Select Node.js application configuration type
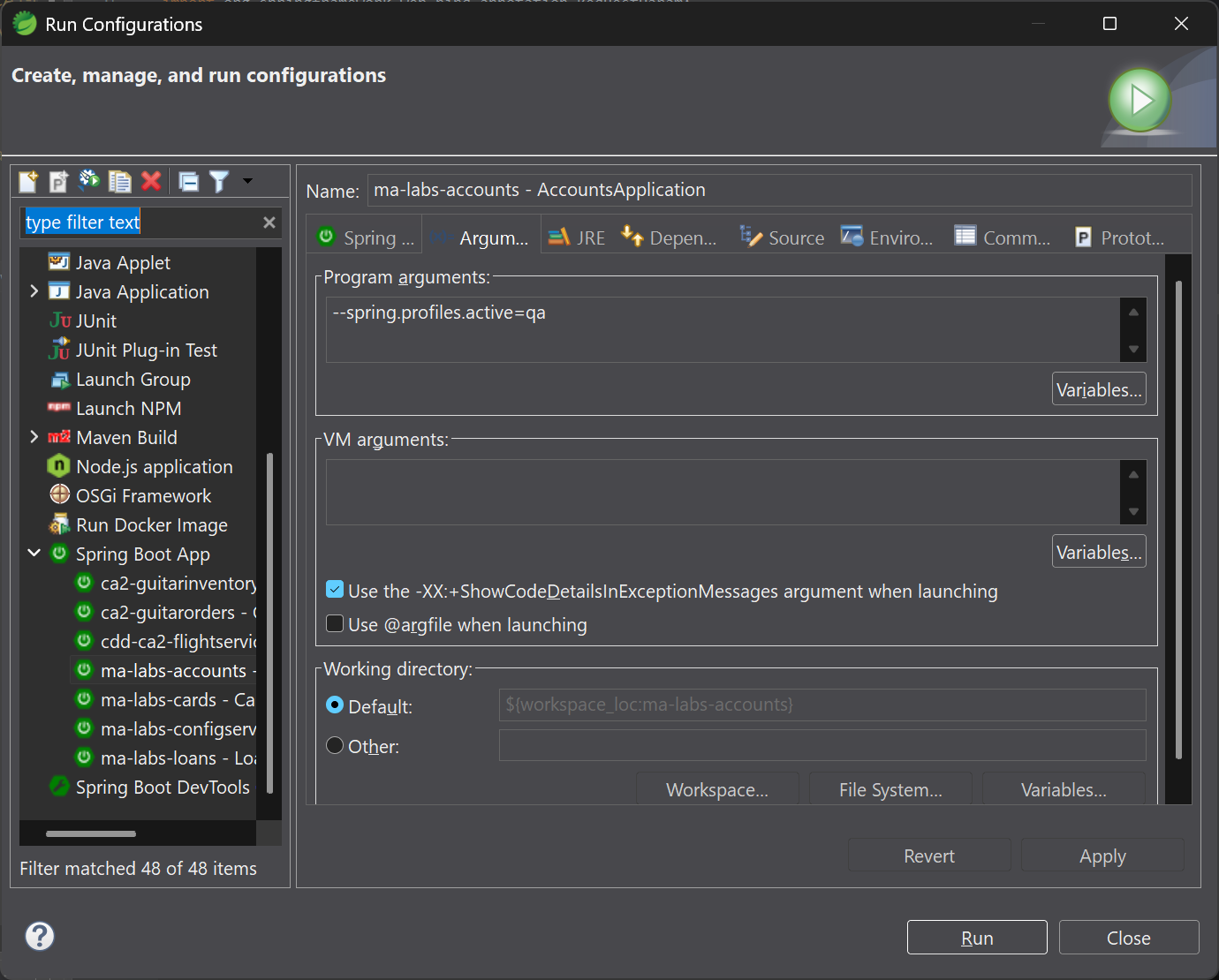The width and height of the screenshot is (1219, 980). [x=154, y=466]
